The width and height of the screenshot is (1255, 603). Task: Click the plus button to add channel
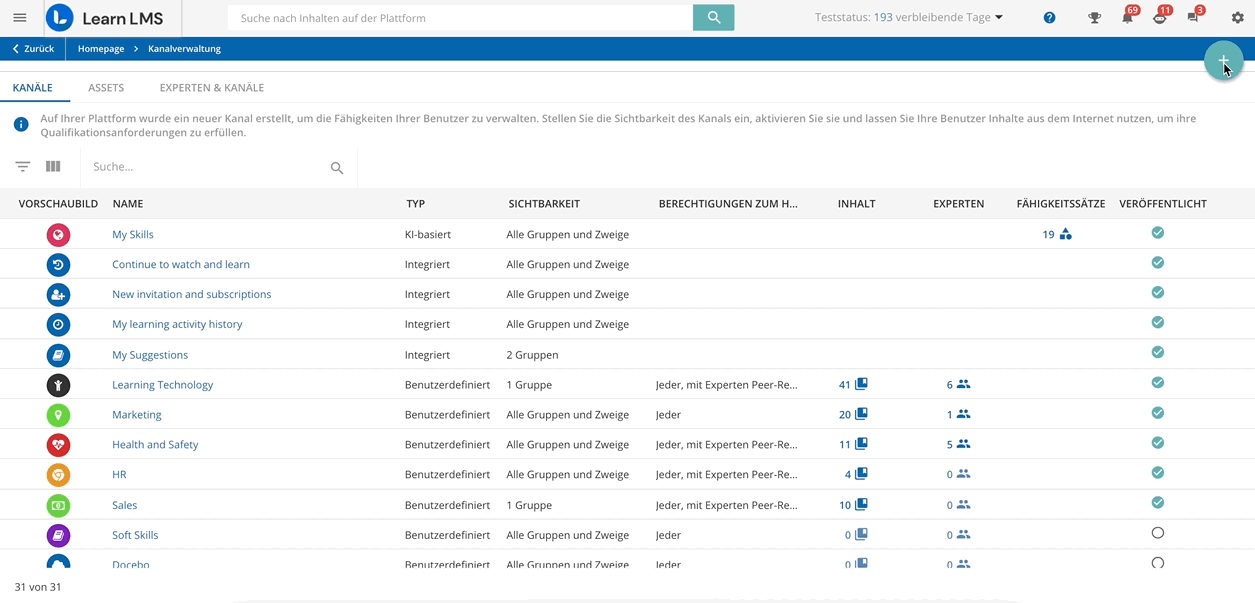tap(1223, 62)
